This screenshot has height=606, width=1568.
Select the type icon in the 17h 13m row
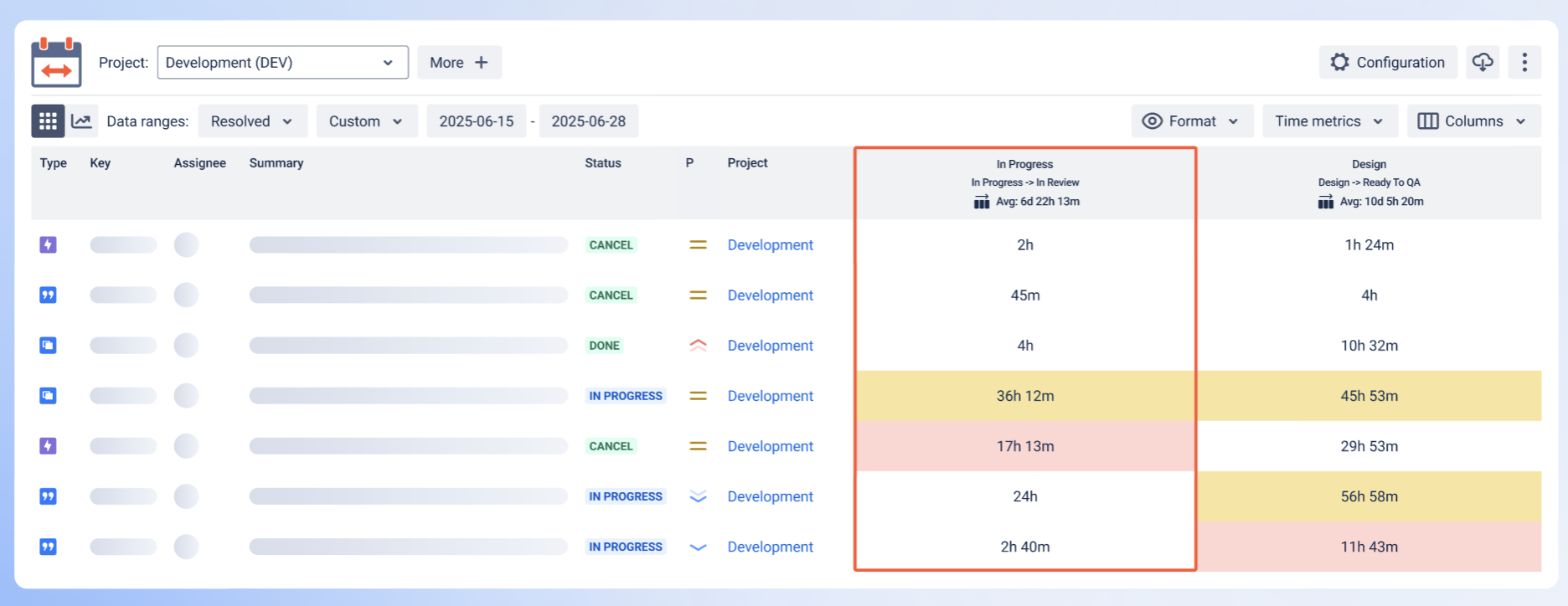(48, 446)
